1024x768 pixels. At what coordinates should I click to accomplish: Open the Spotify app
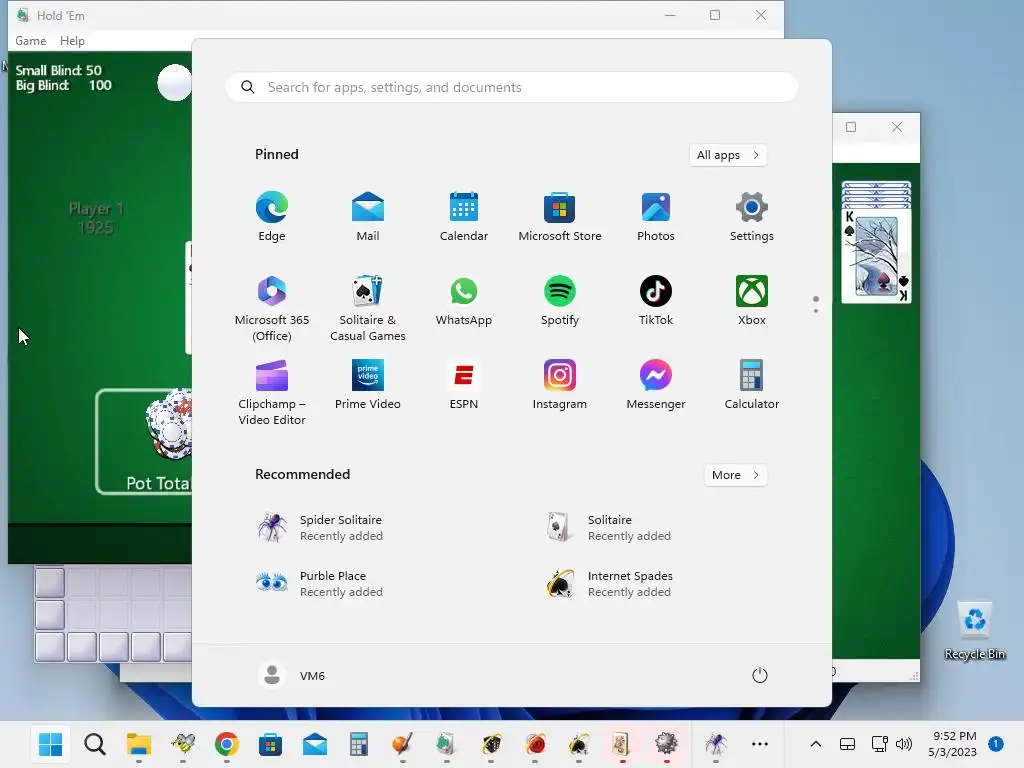[560, 300]
